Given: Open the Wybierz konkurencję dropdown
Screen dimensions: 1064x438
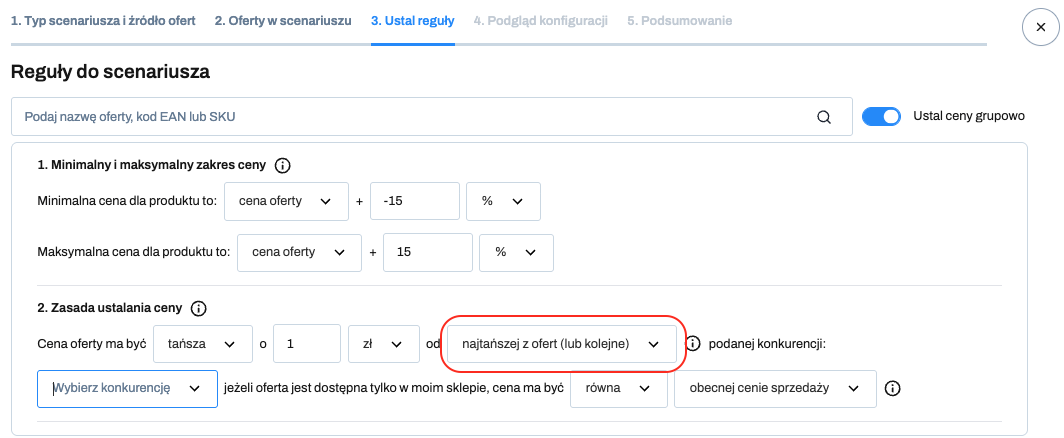Looking at the screenshot, I should [x=128, y=388].
